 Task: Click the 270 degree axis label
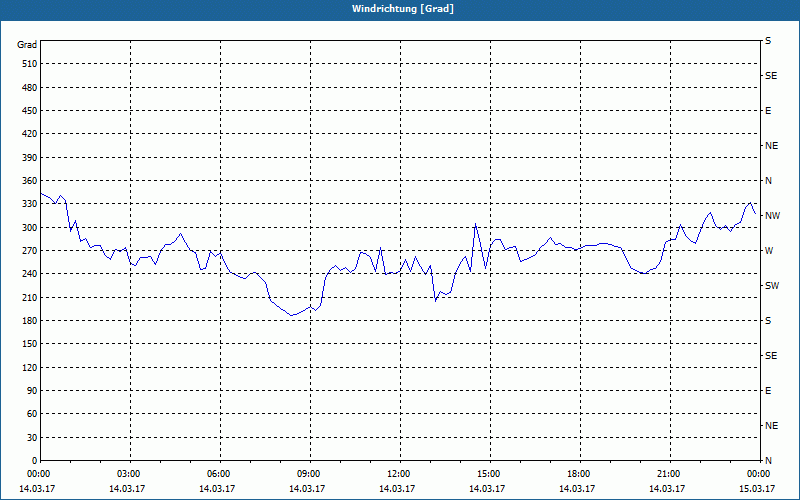tap(29, 251)
